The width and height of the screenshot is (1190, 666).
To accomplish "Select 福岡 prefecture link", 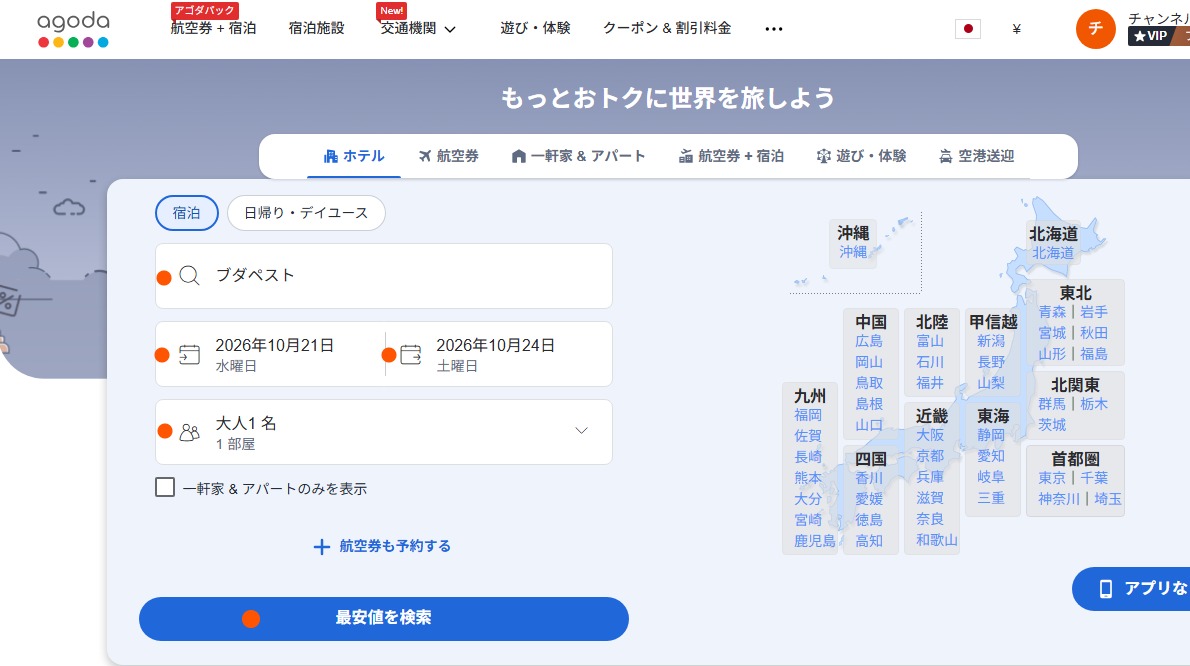I will 808,415.
